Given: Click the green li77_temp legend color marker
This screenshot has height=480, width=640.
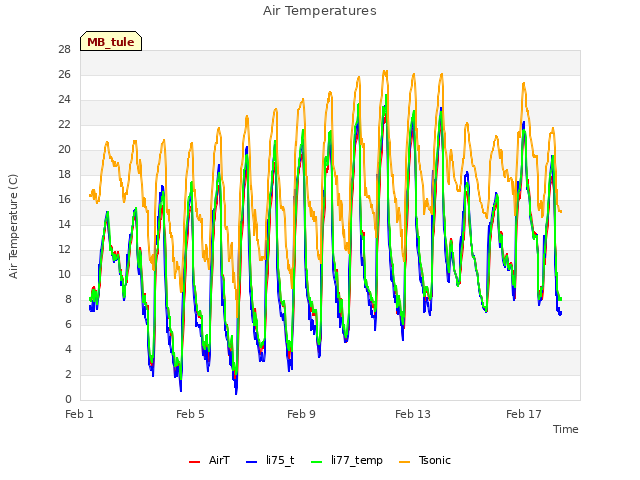Looking at the screenshot, I should [317, 462].
